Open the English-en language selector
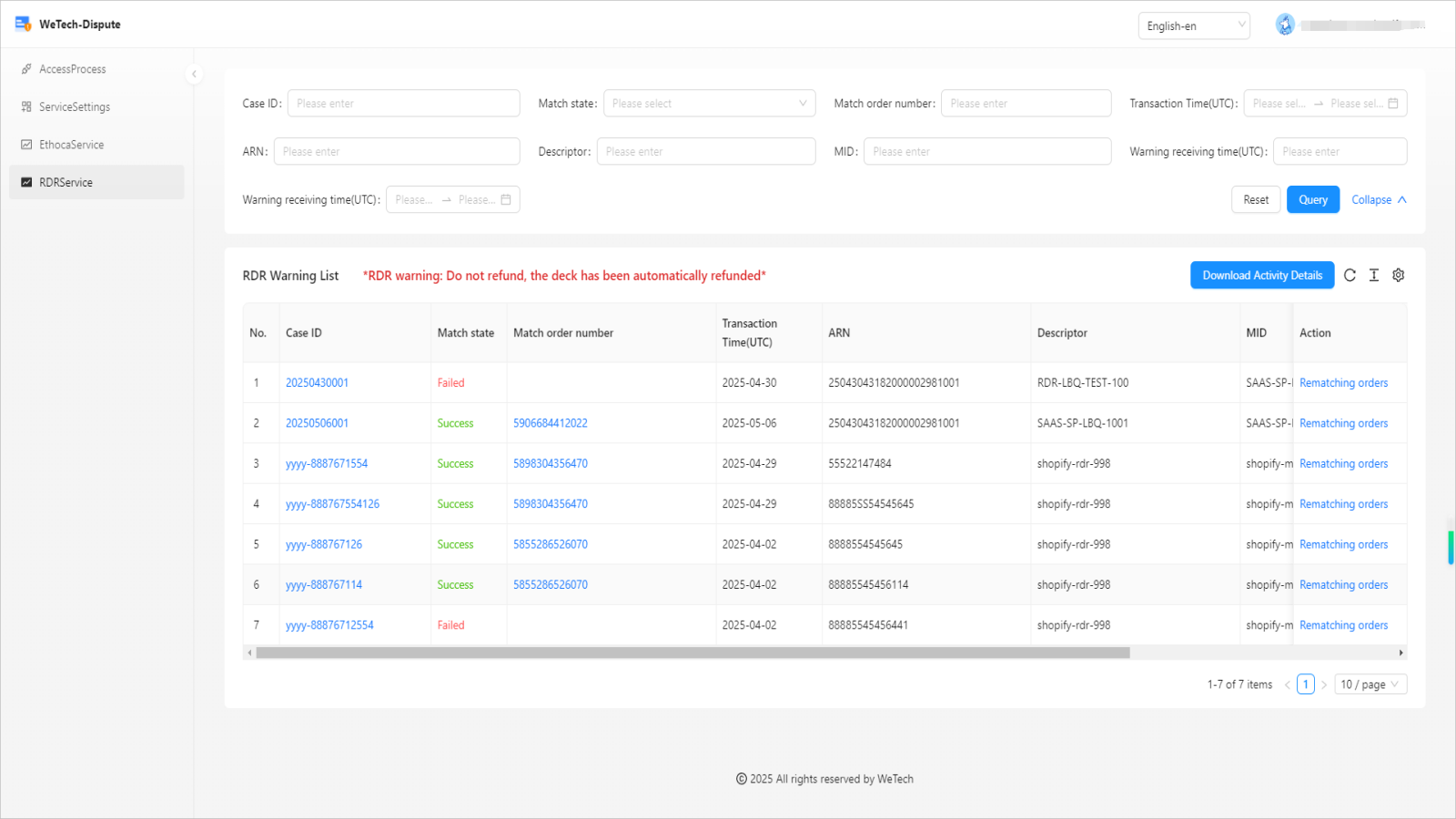Screen dimensions: 1456x819 coord(1193,26)
